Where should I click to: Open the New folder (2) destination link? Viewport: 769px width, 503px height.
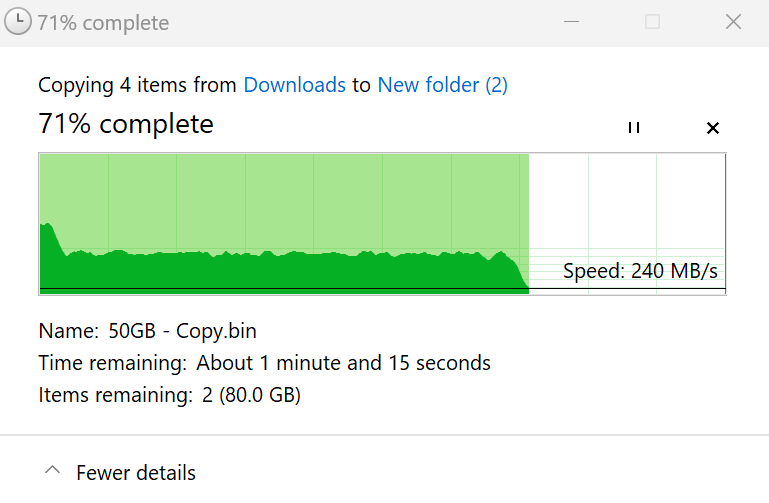(442, 85)
